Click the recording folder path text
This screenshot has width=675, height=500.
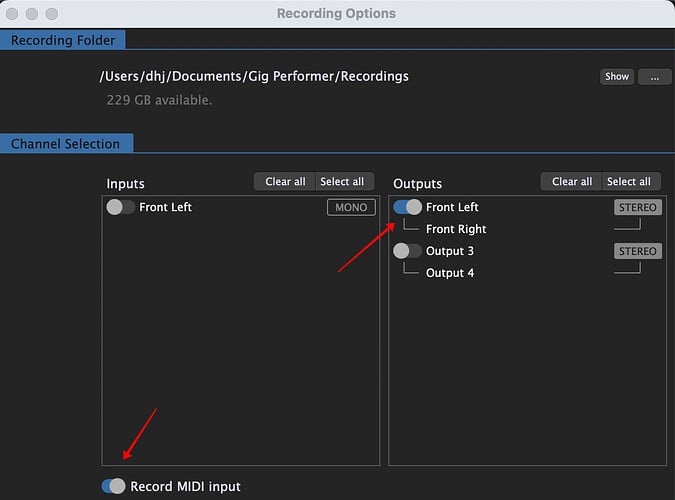pyautogui.click(x=253, y=76)
